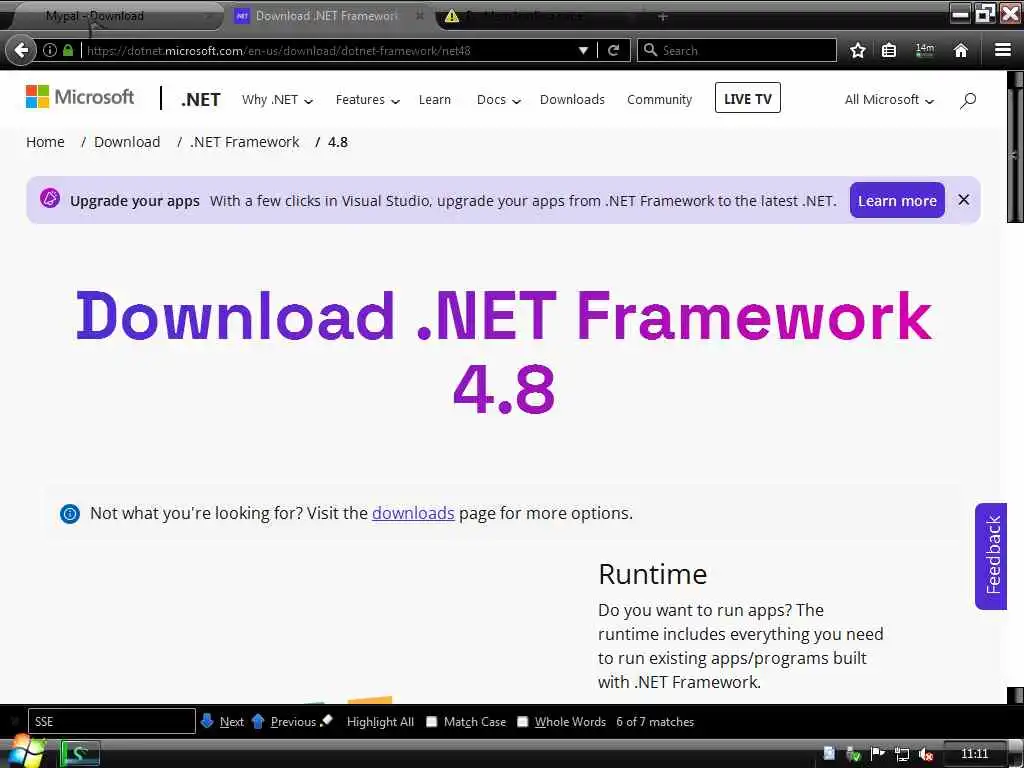Click the magnifier icon in Search box
The image size is (1024, 768).
coord(650,50)
